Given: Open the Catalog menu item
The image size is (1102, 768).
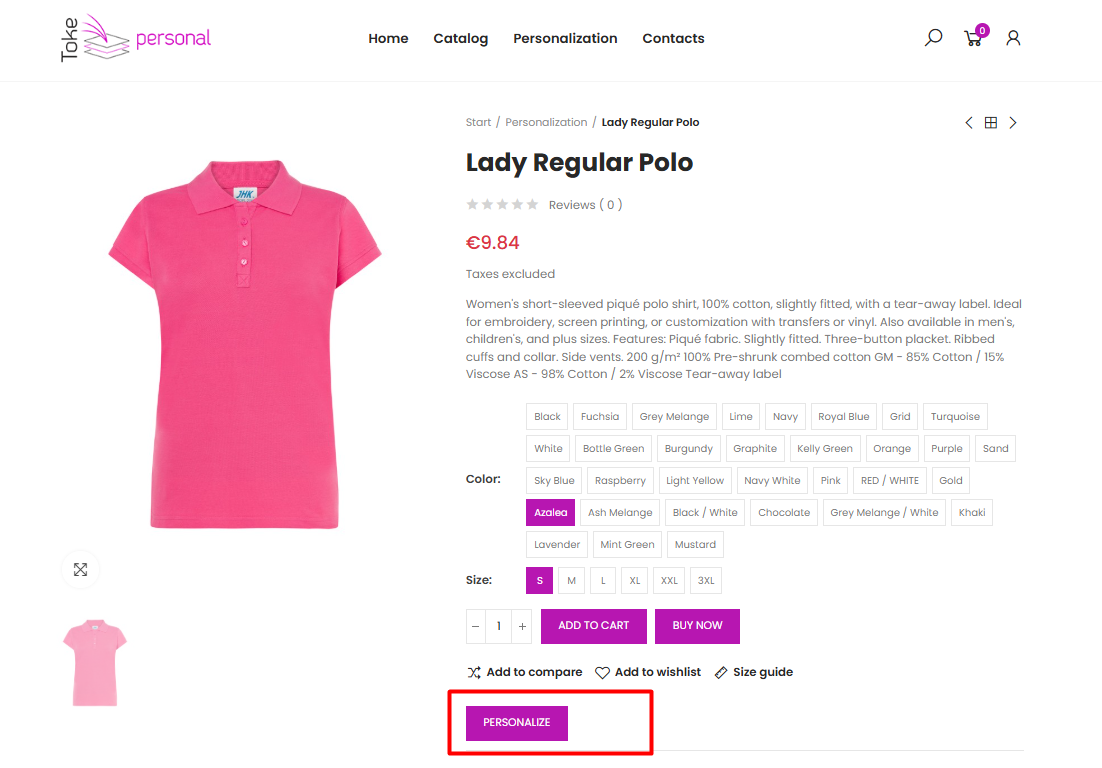Looking at the screenshot, I should point(460,38).
